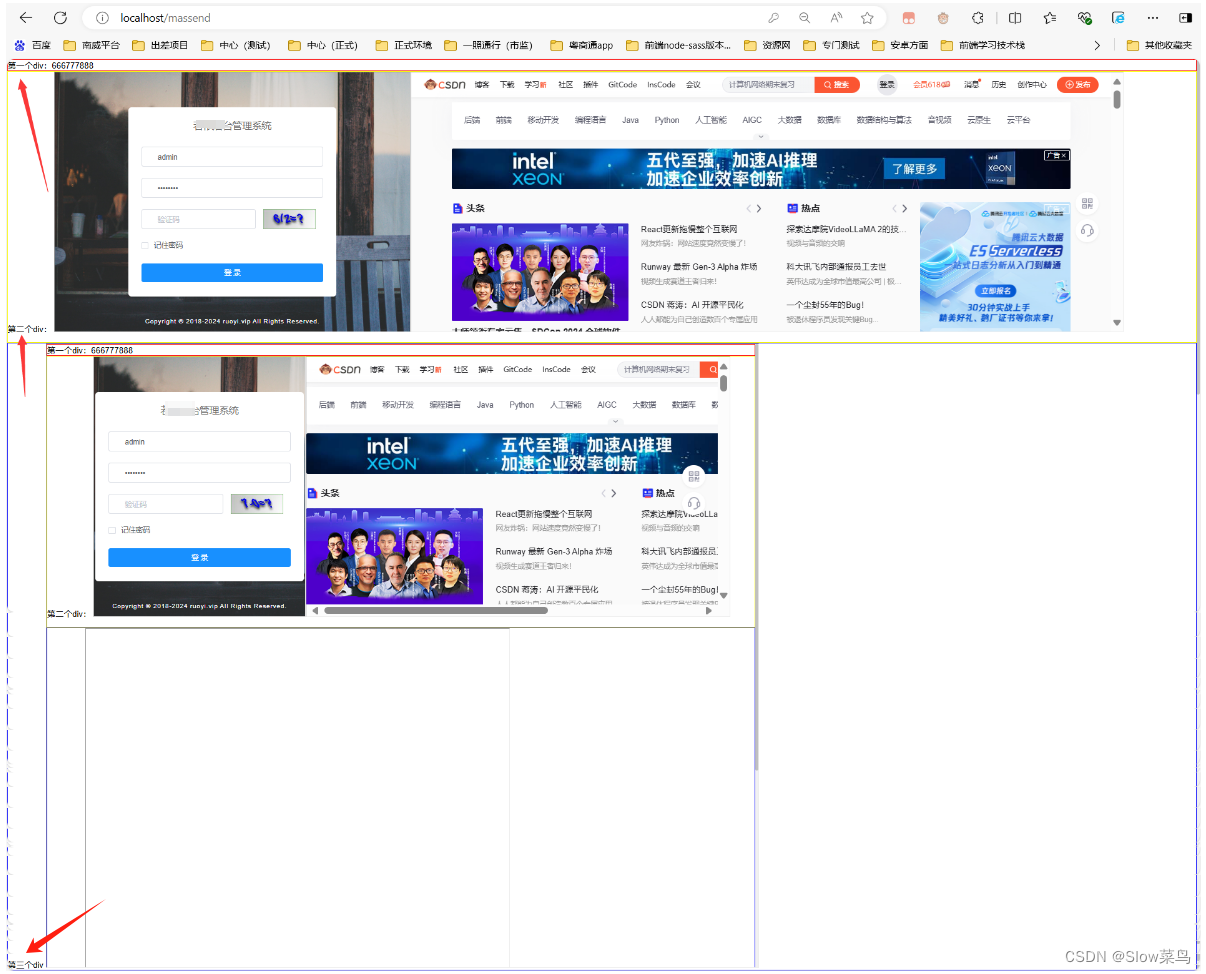1206x974 pixels.
Task: Open the headset support icon in lower frame
Action: [x=695, y=503]
